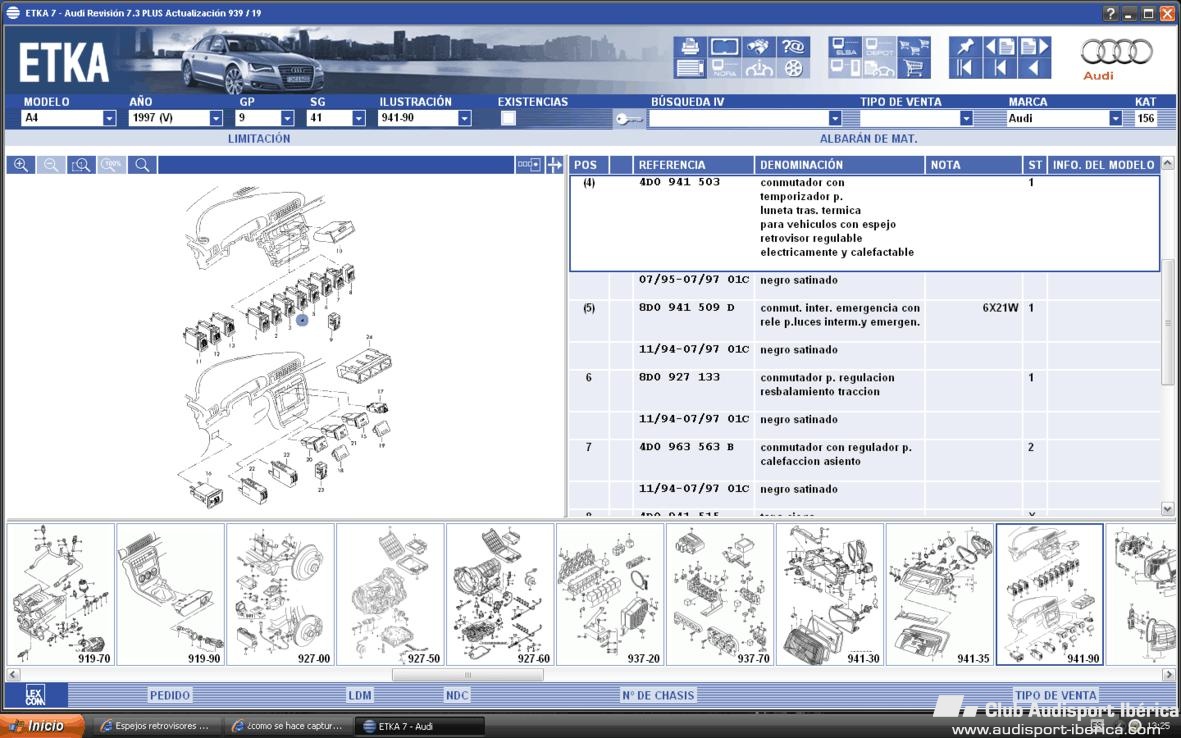Expand the Año dropdown showing 1997 (V)
Image resolution: width=1181 pixels, height=738 pixels.
pyautogui.click(x=216, y=118)
